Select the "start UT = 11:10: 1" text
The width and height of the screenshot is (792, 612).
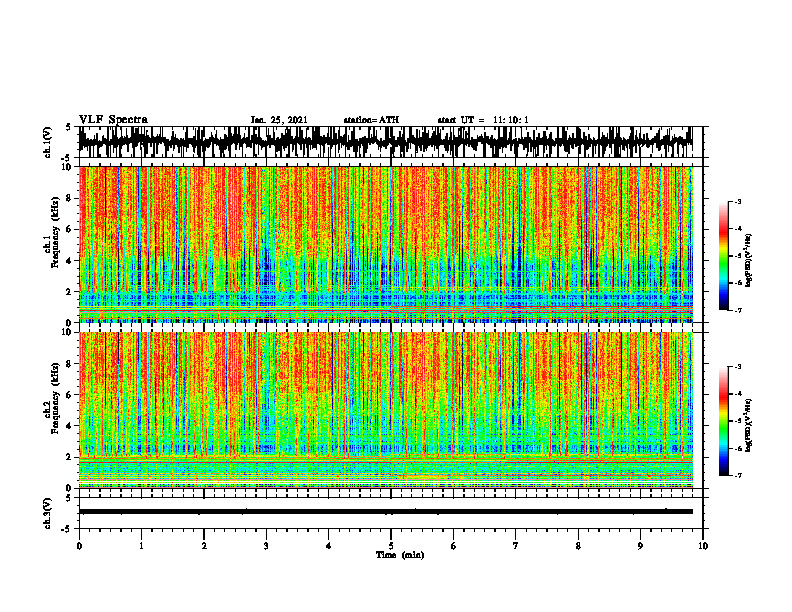483,120
